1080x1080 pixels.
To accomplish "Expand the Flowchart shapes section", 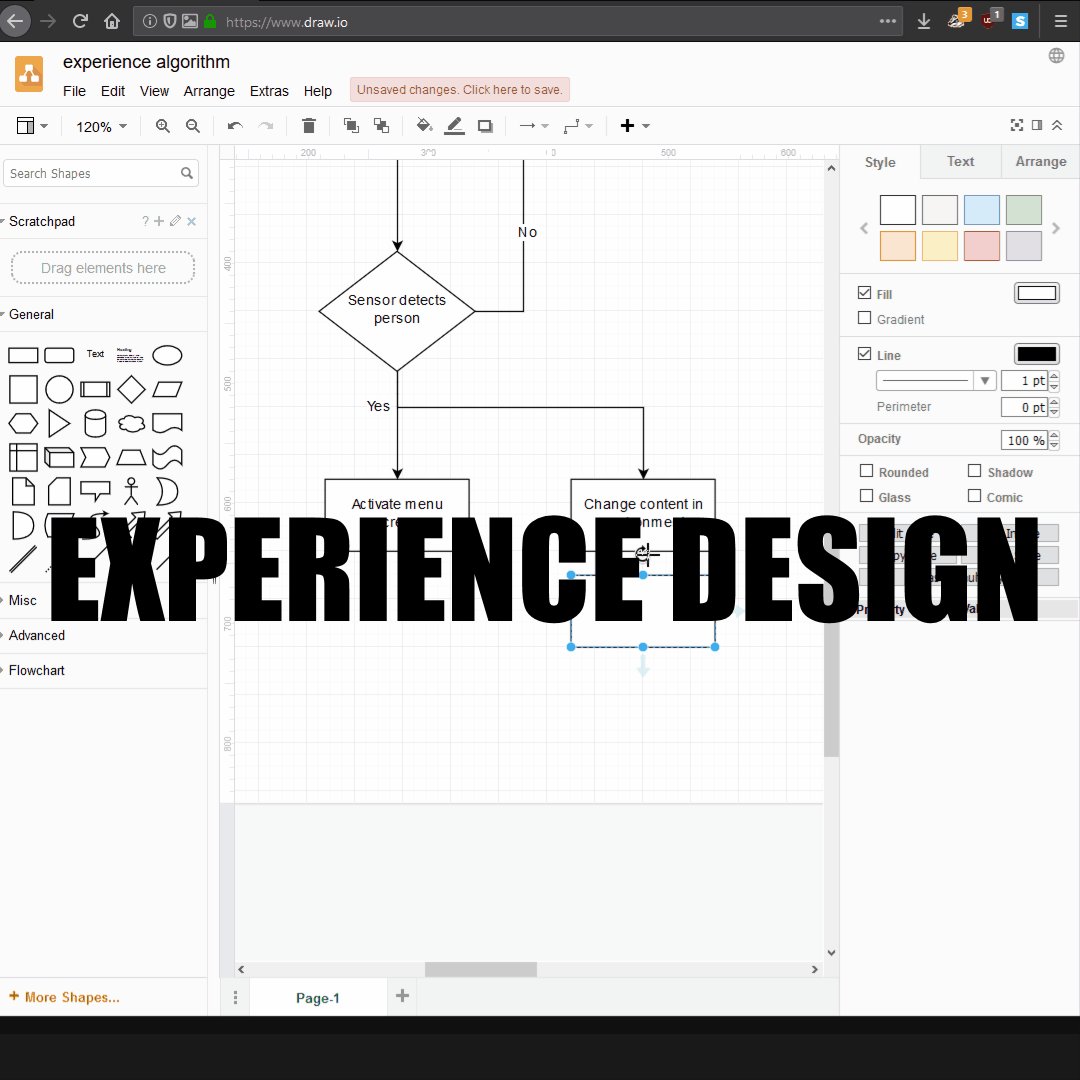I will 36,670.
